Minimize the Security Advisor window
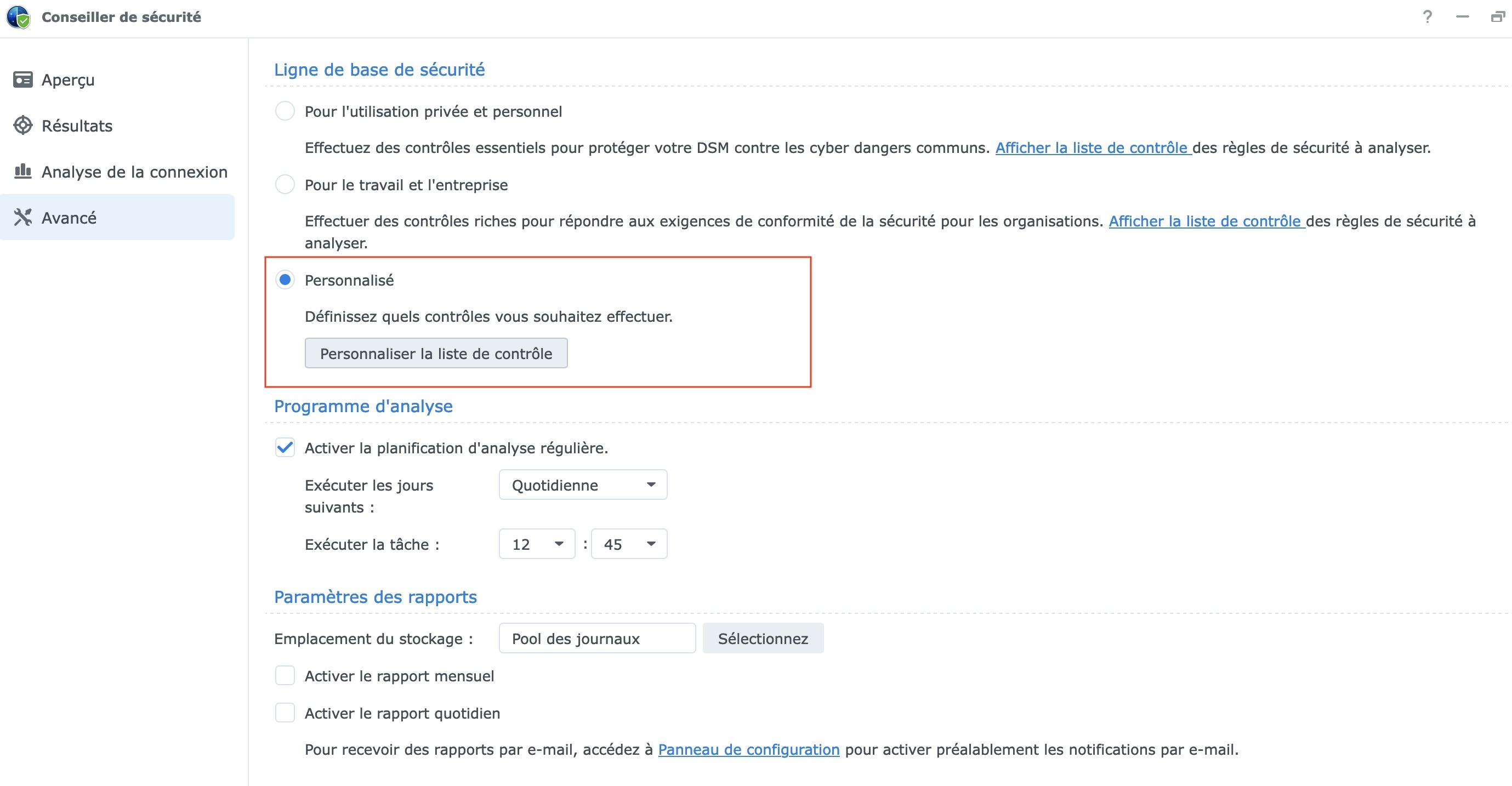Viewport: 1512px width, 786px height. click(1462, 17)
